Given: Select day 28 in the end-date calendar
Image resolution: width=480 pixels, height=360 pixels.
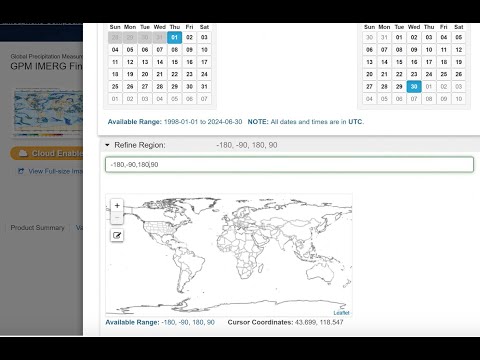Looking at the screenshot, I should click(x=384, y=87).
